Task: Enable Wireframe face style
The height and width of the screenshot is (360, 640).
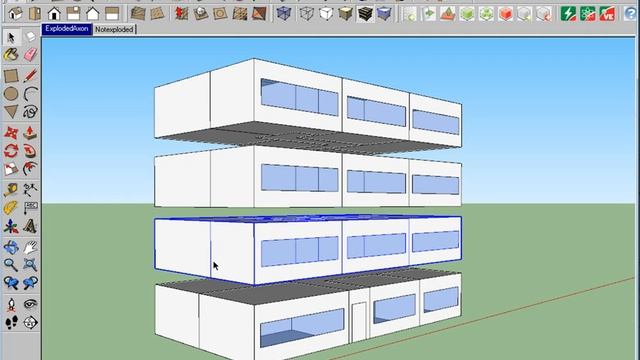Action: 307,13
